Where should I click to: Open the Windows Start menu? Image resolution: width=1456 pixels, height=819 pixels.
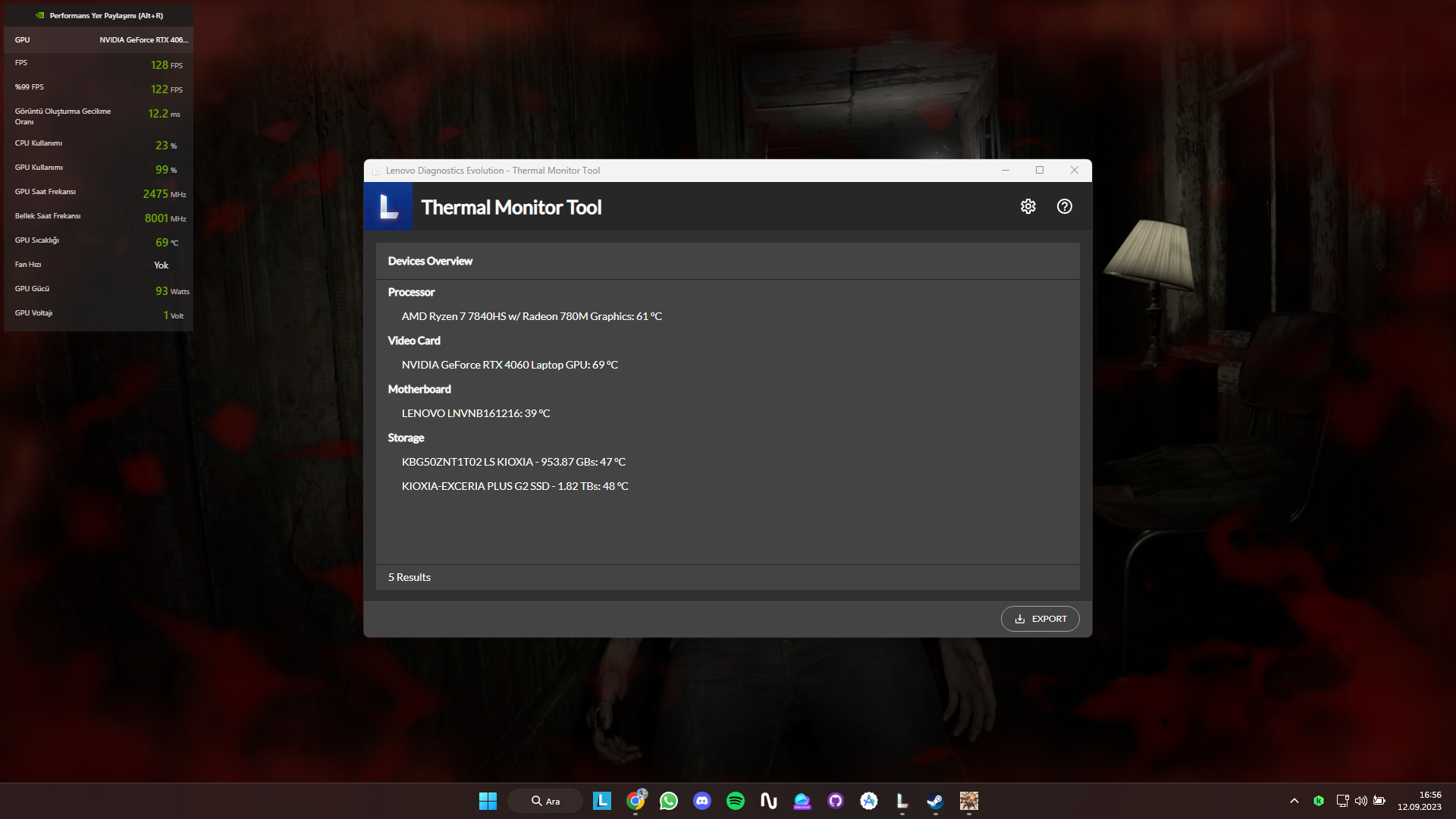coord(488,801)
